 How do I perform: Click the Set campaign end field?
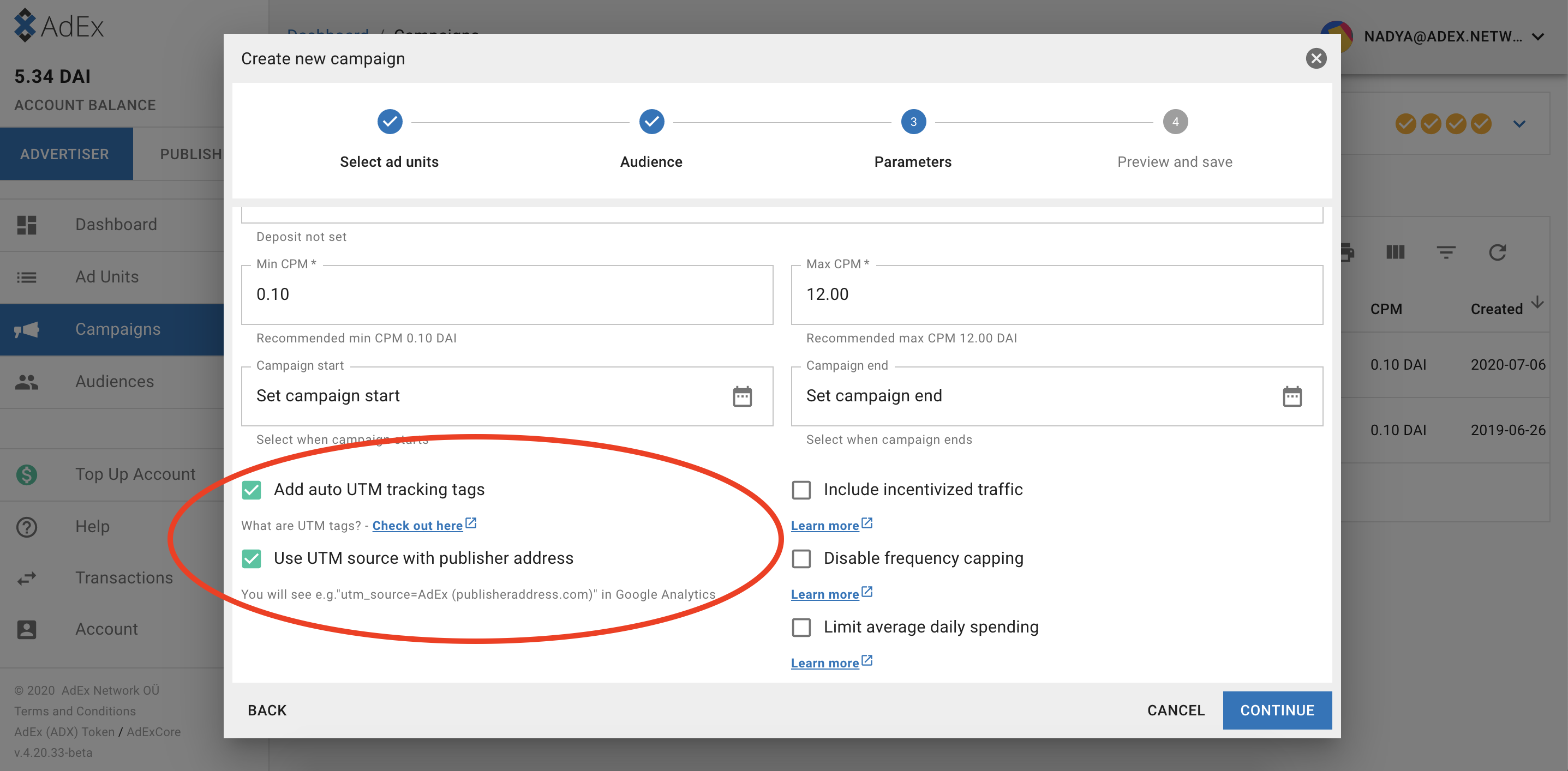point(1057,397)
